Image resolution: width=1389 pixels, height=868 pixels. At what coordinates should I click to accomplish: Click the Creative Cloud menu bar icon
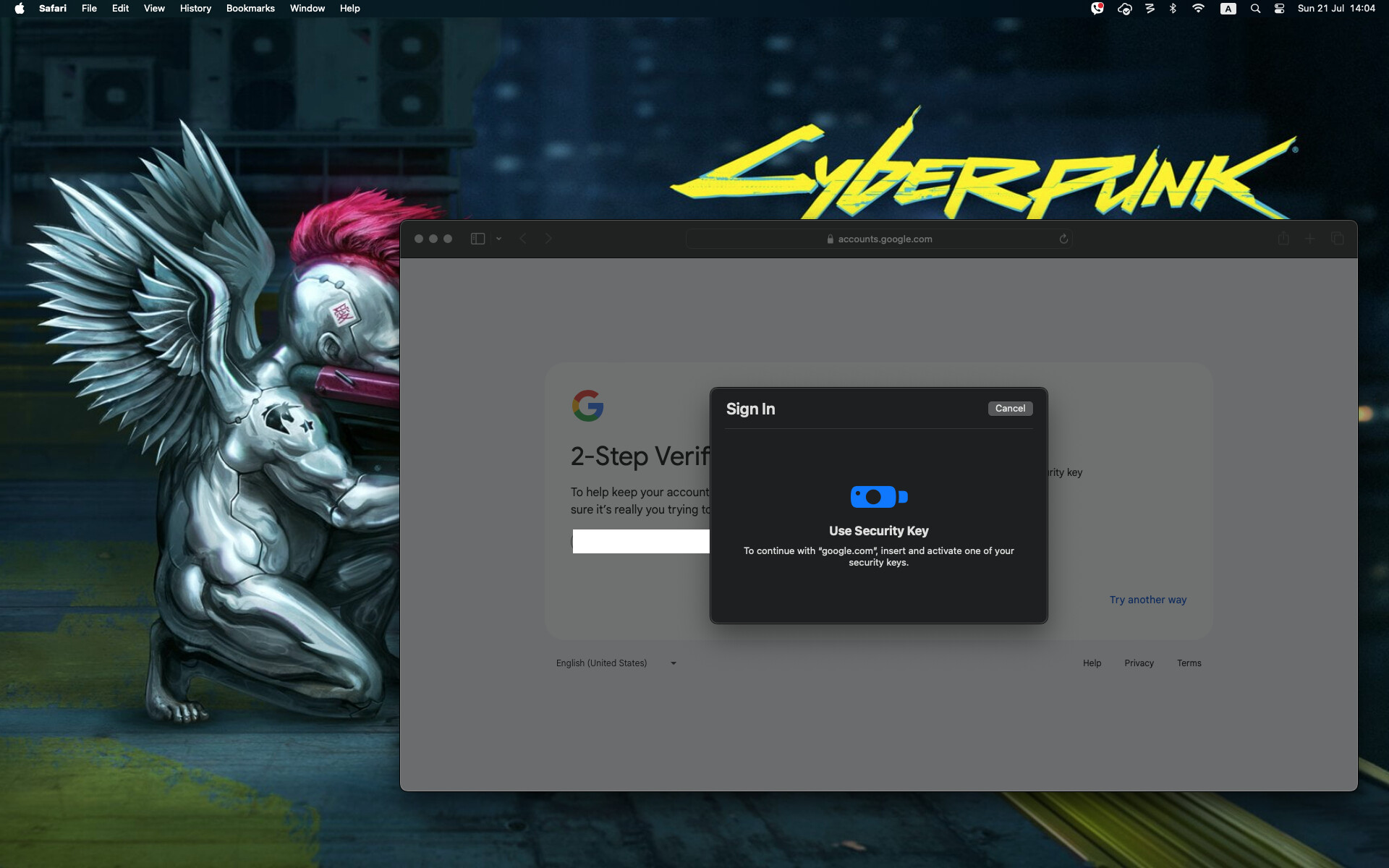[1124, 9]
